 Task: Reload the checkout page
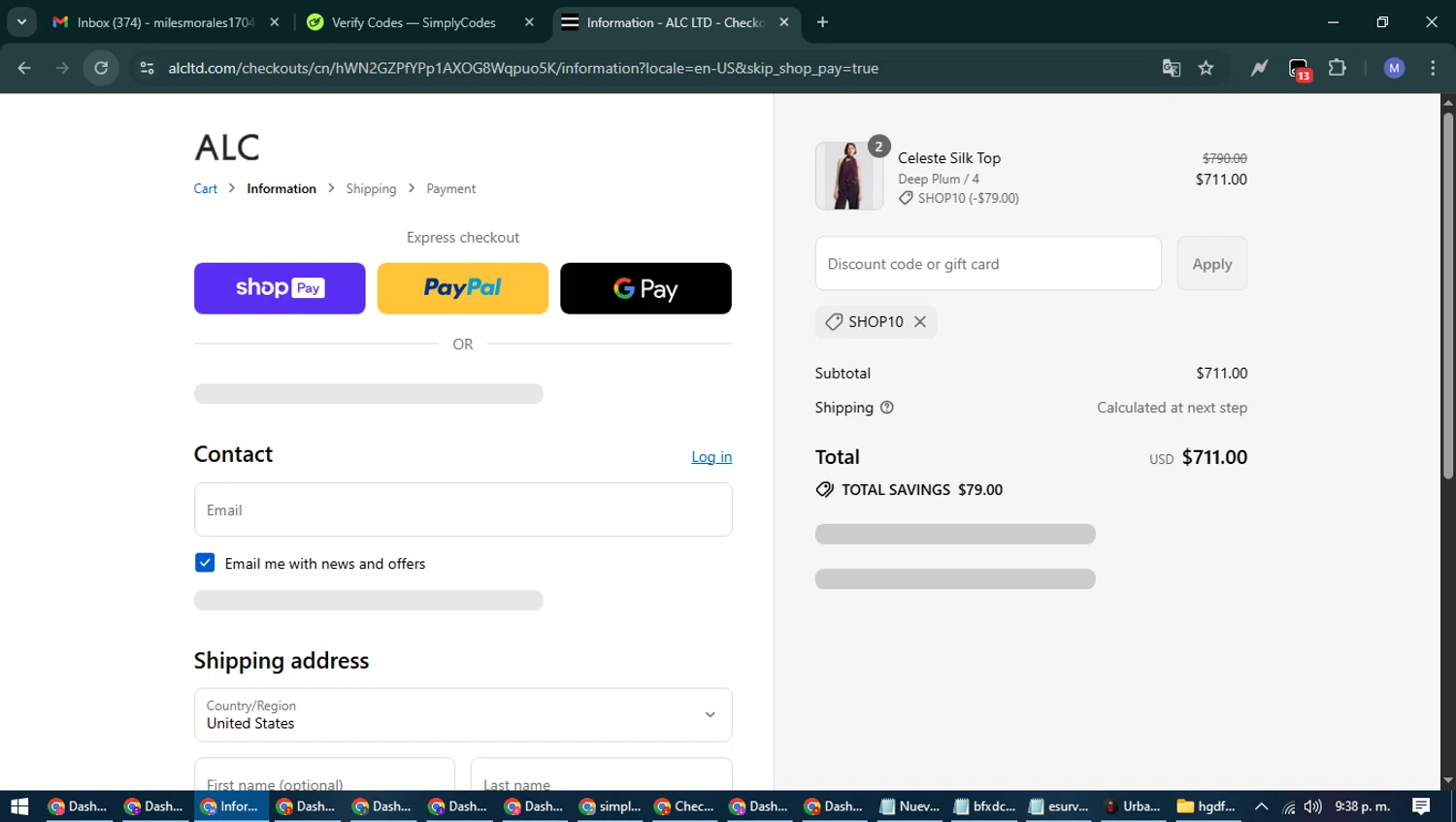pos(101,68)
